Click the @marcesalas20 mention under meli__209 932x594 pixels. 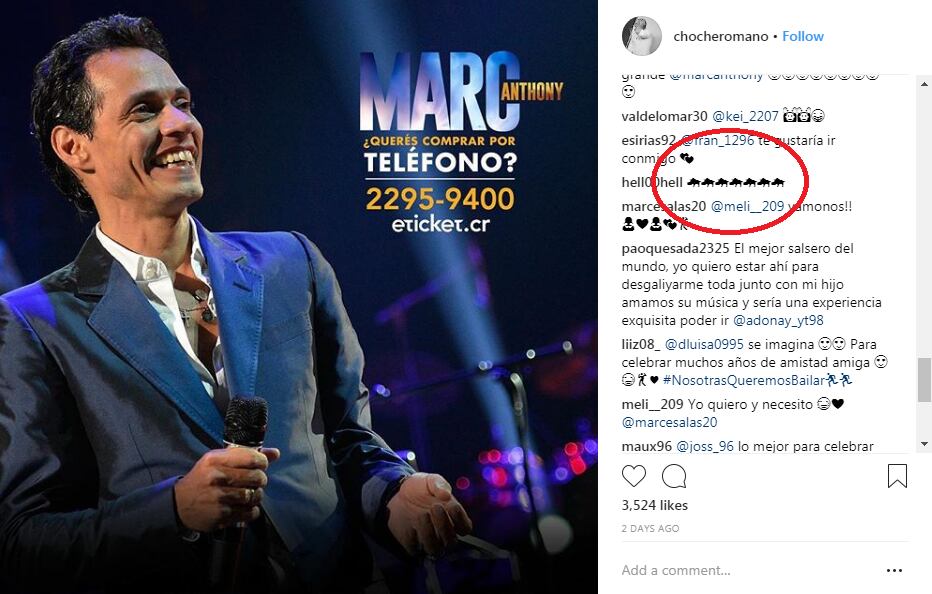coord(669,422)
